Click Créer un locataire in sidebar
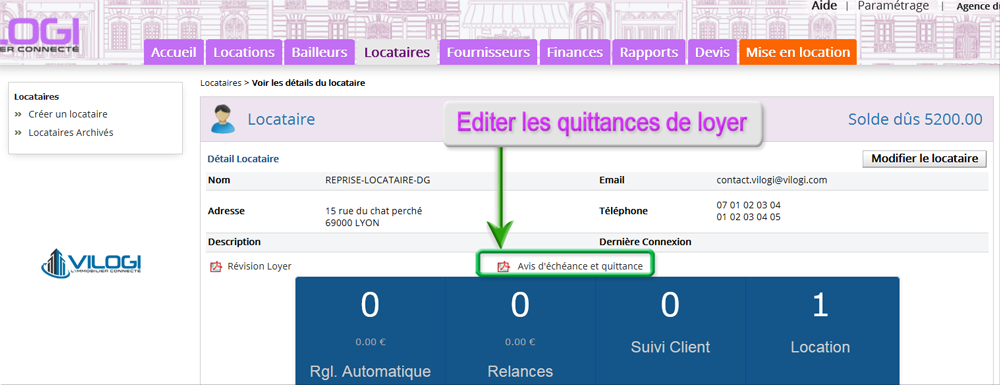 [68, 114]
